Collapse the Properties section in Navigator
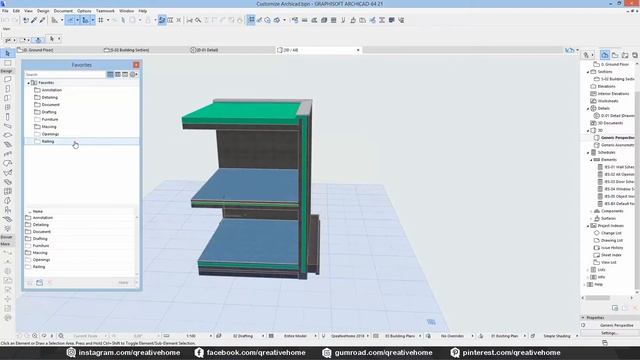Image resolution: width=640 pixels, height=360 pixels. point(583,318)
